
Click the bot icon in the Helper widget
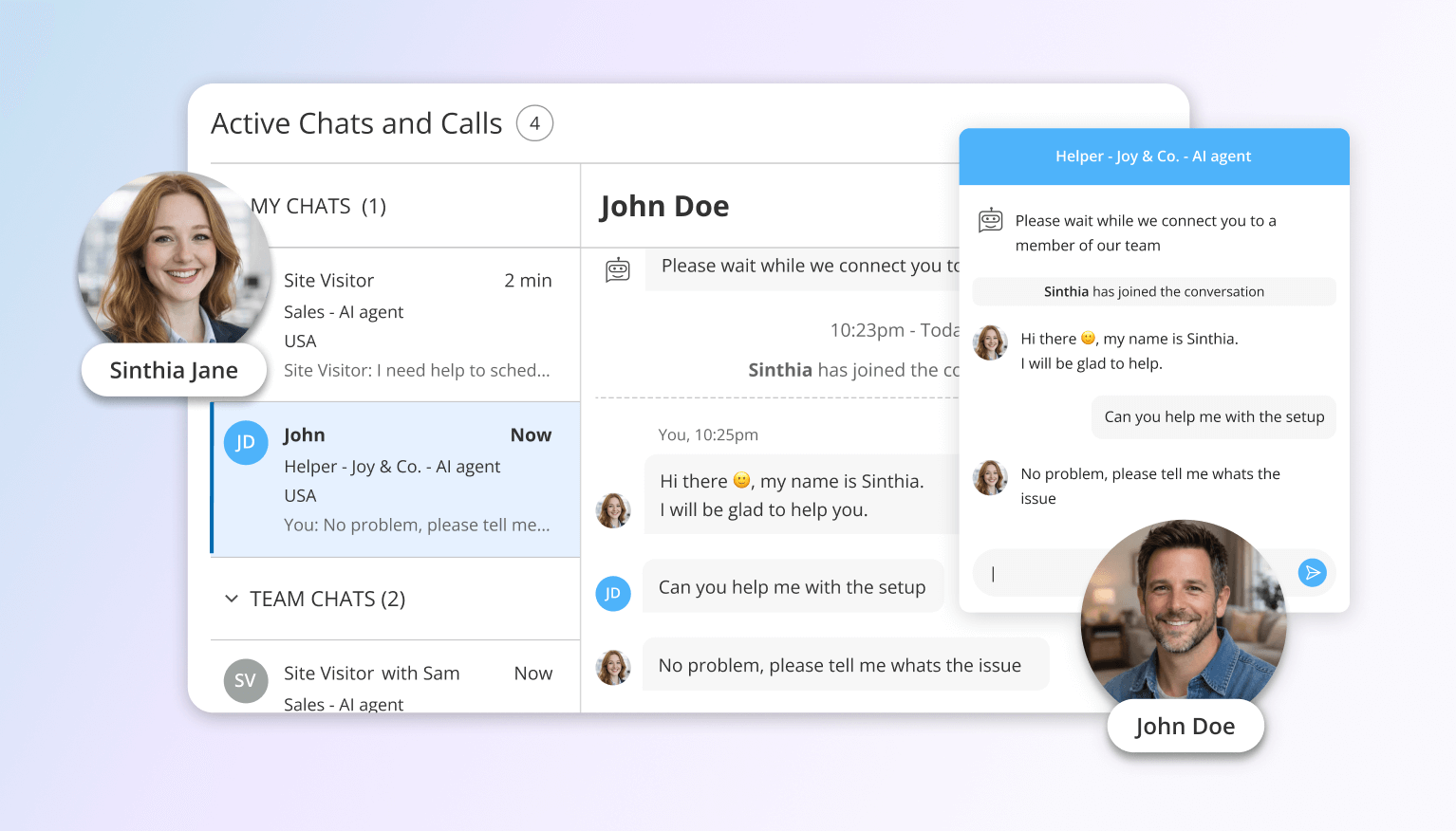990,221
